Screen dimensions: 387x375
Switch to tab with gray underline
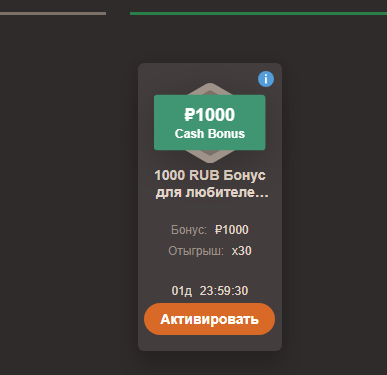coord(53,14)
